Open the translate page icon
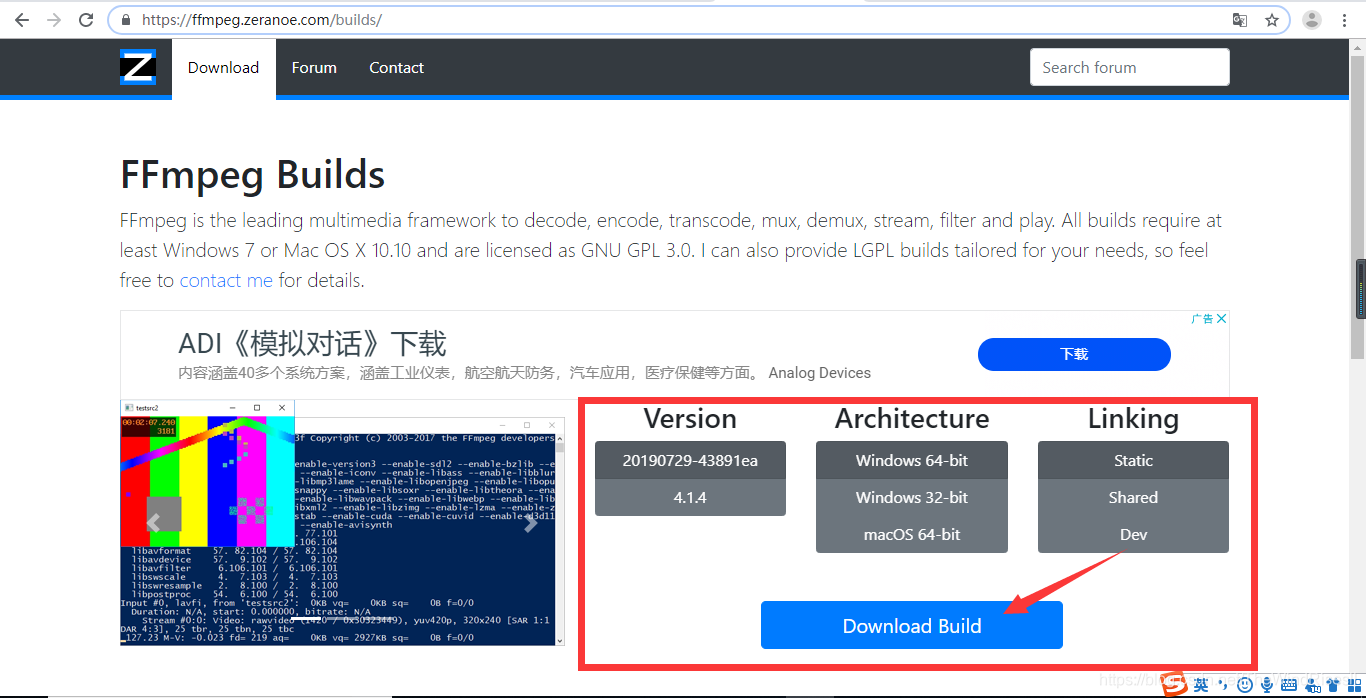This screenshot has width=1366, height=698. (1240, 20)
